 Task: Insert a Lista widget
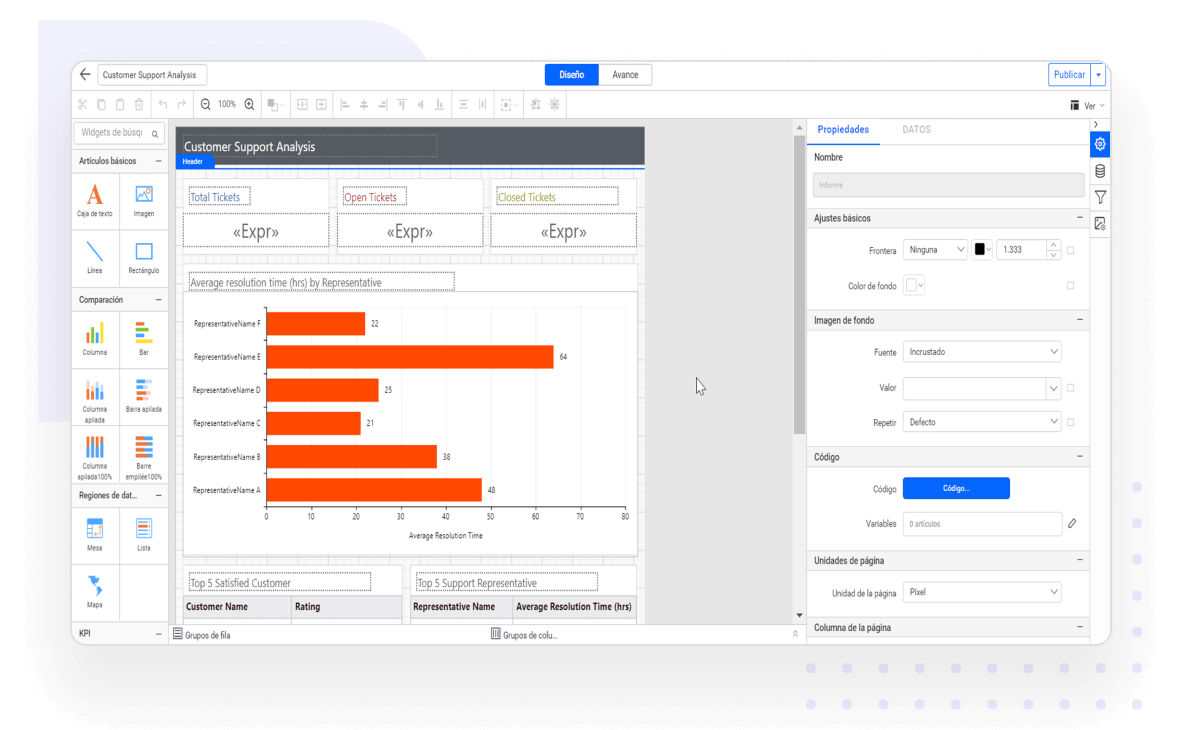144,534
